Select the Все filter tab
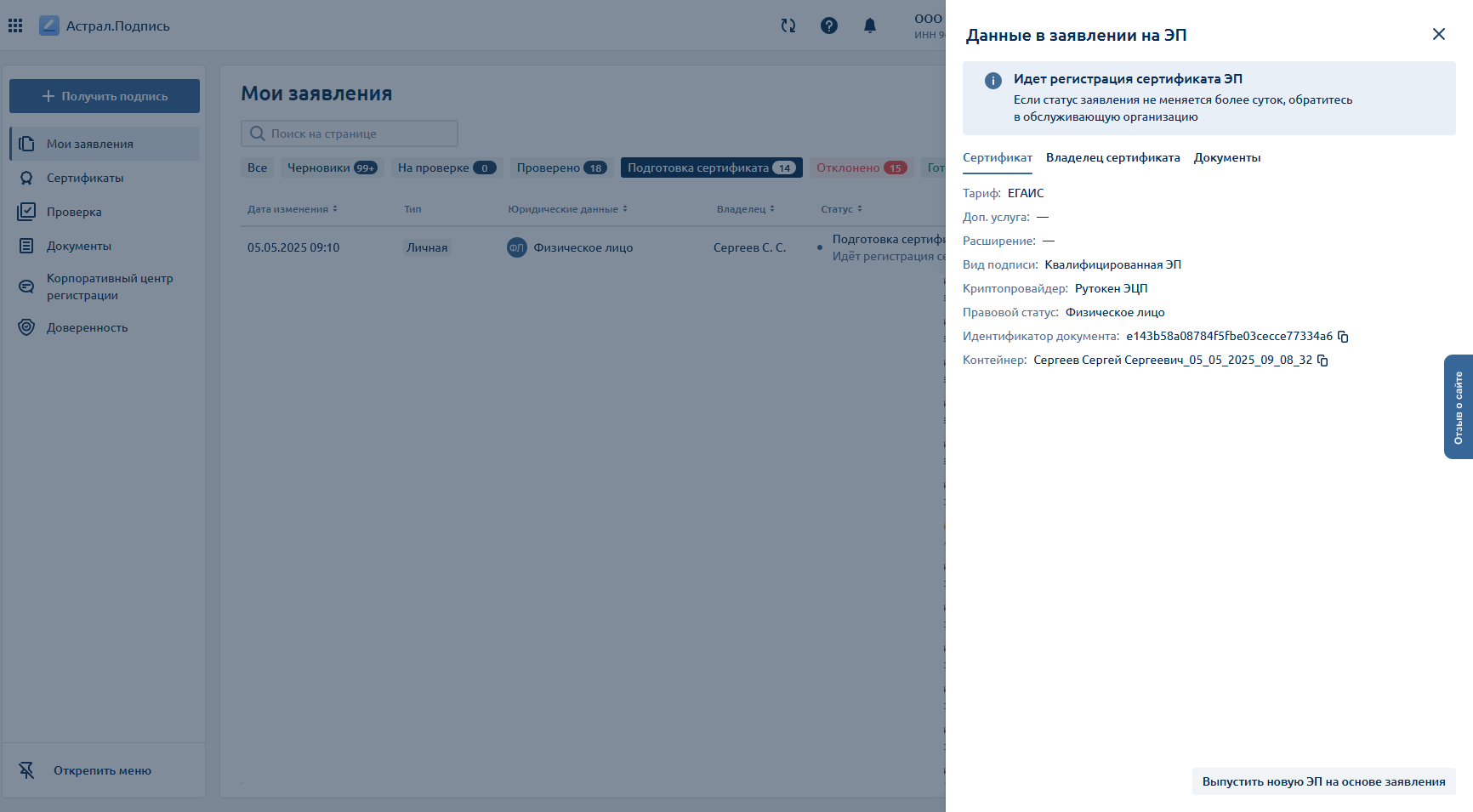This screenshot has width=1473, height=812. 257,168
